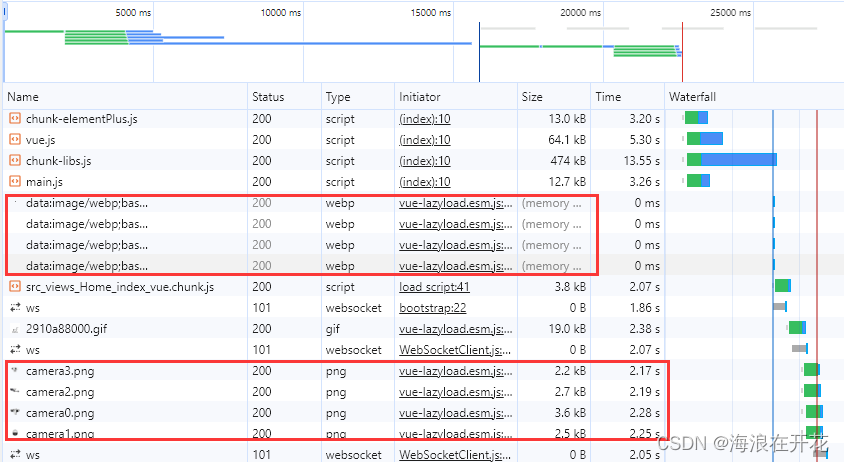
Task: Select the camera2.png request name
Action: (60, 392)
